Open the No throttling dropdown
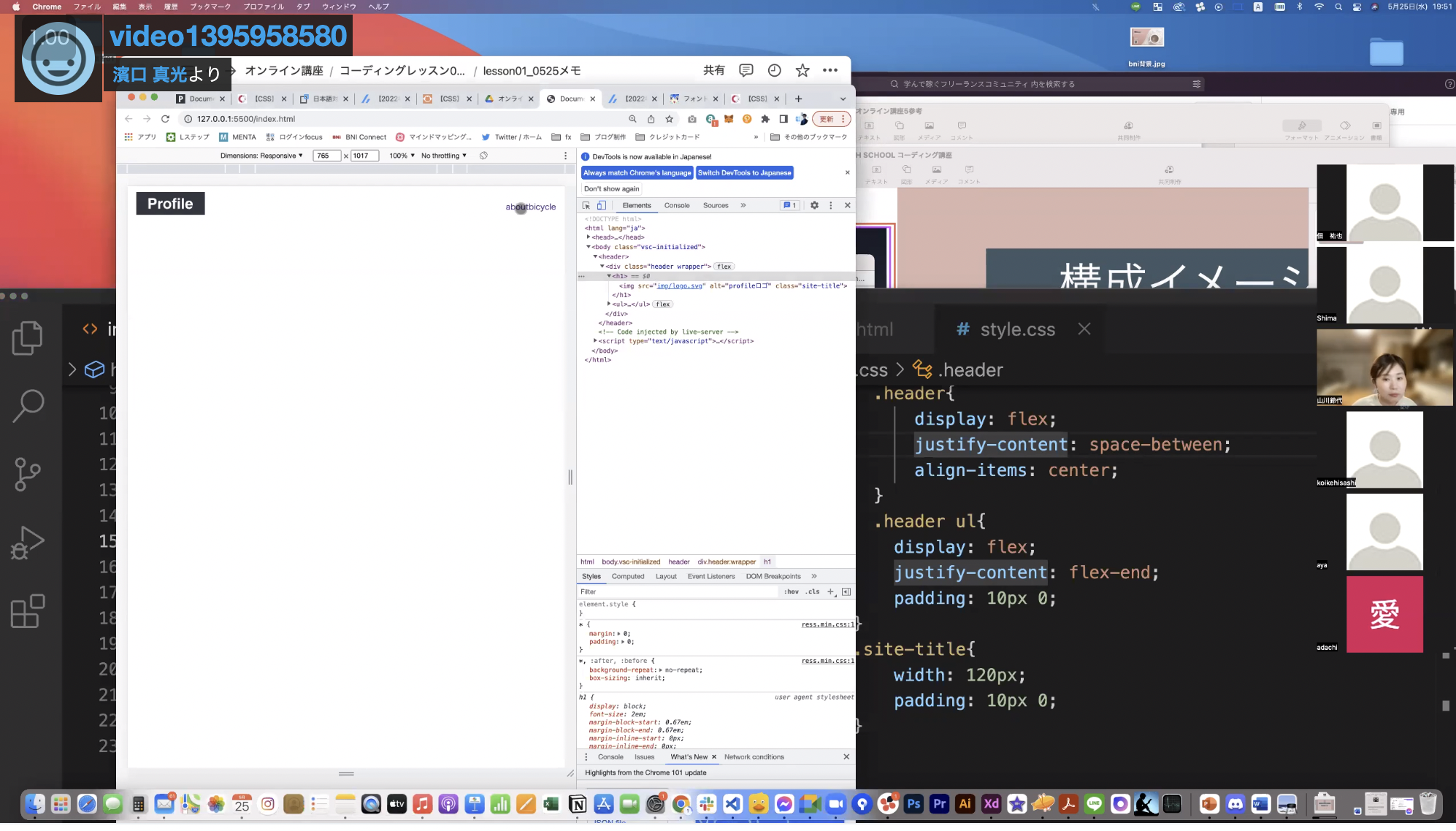 tap(443, 156)
